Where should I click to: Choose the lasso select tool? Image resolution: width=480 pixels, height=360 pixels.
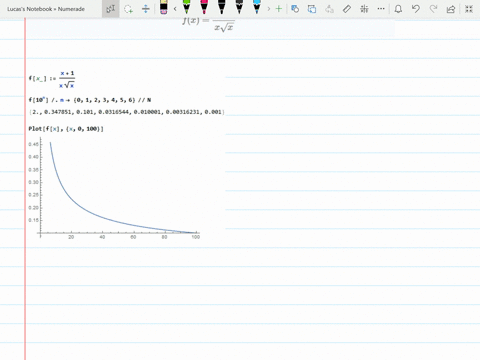coord(128,9)
